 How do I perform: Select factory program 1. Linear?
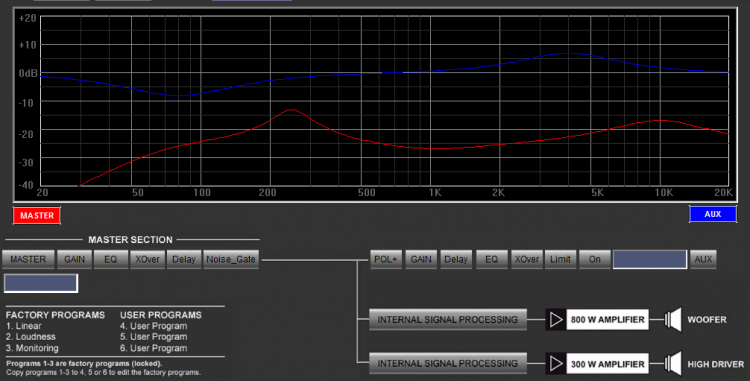pyautogui.click(x=23, y=326)
